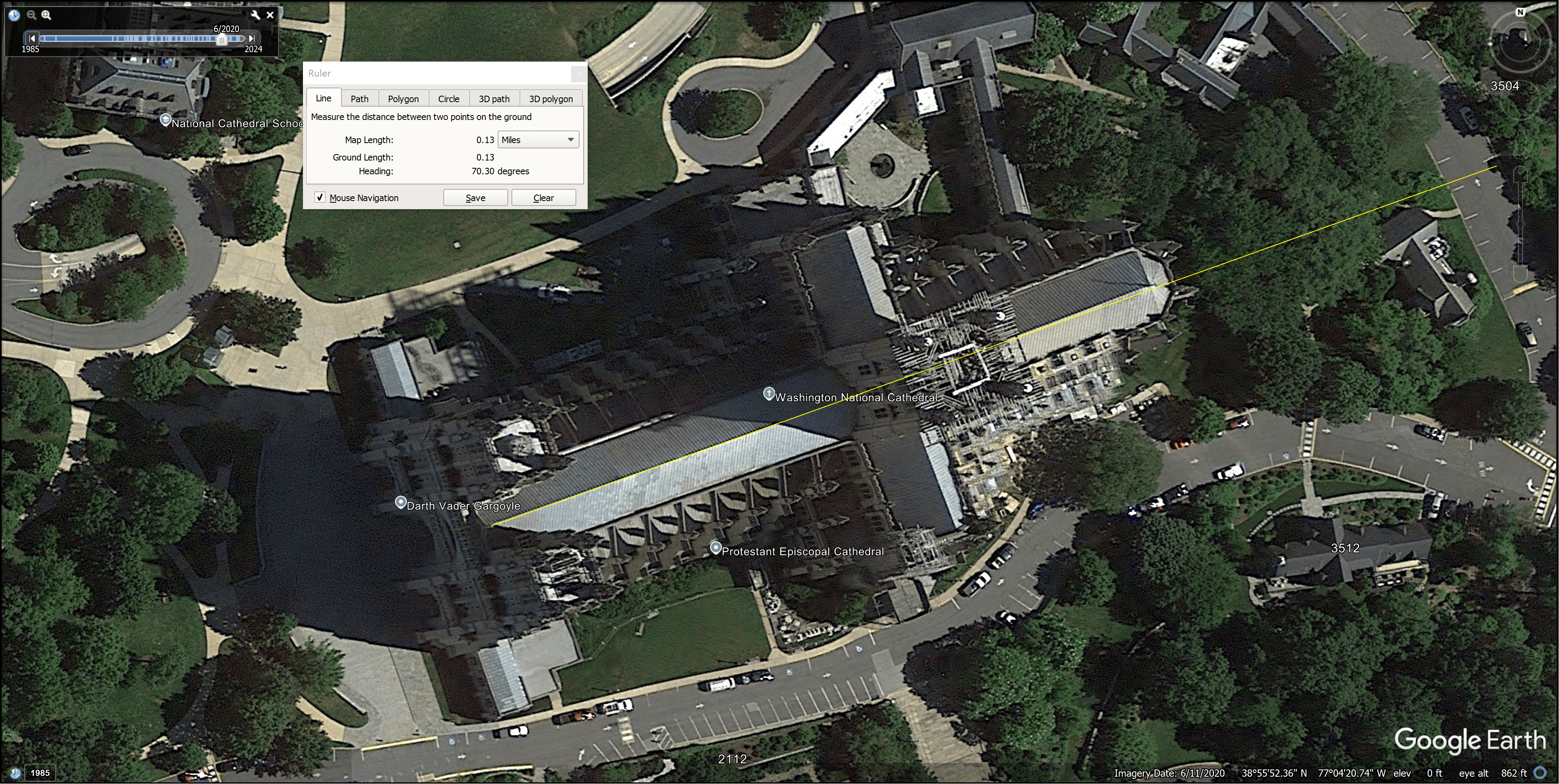The width and height of the screenshot is (1559, 784).
Task: Click the Darth Vader Gargoyle label
Action: pos(464,506)
